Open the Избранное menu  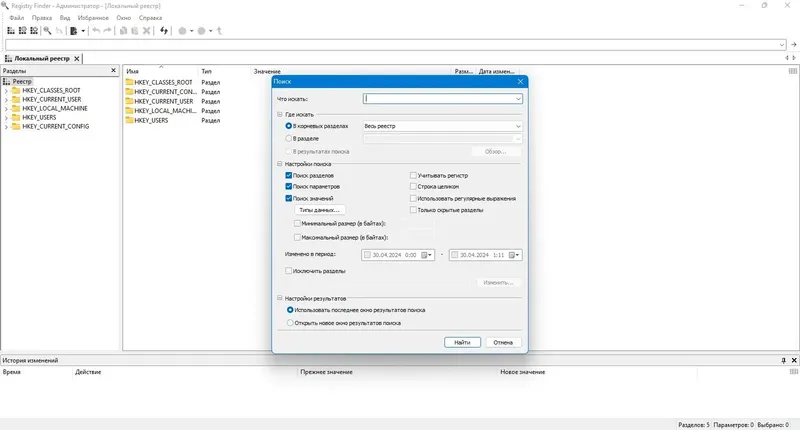tap(93, 18)
